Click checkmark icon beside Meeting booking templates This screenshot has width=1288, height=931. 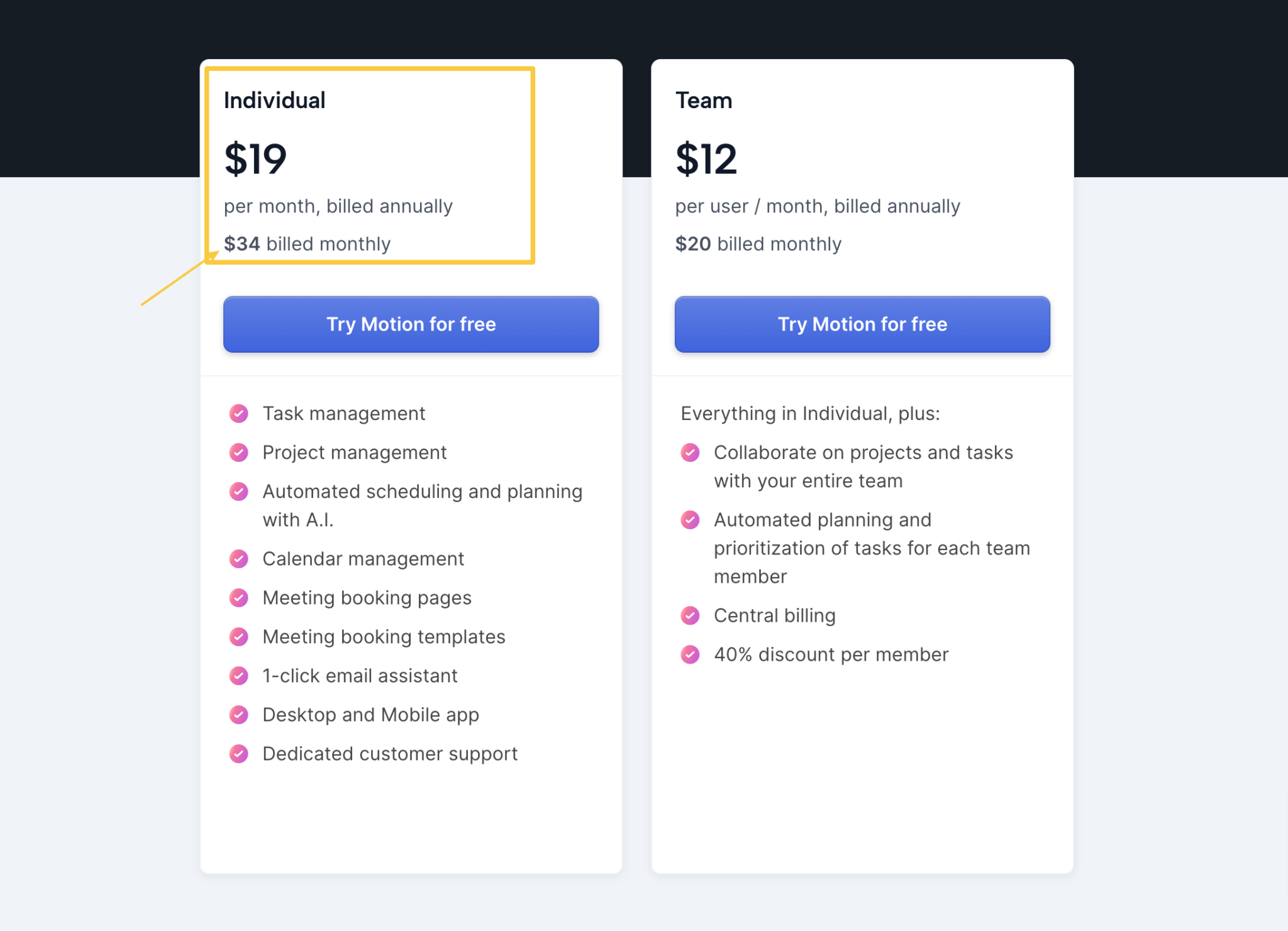pos(239,637)
